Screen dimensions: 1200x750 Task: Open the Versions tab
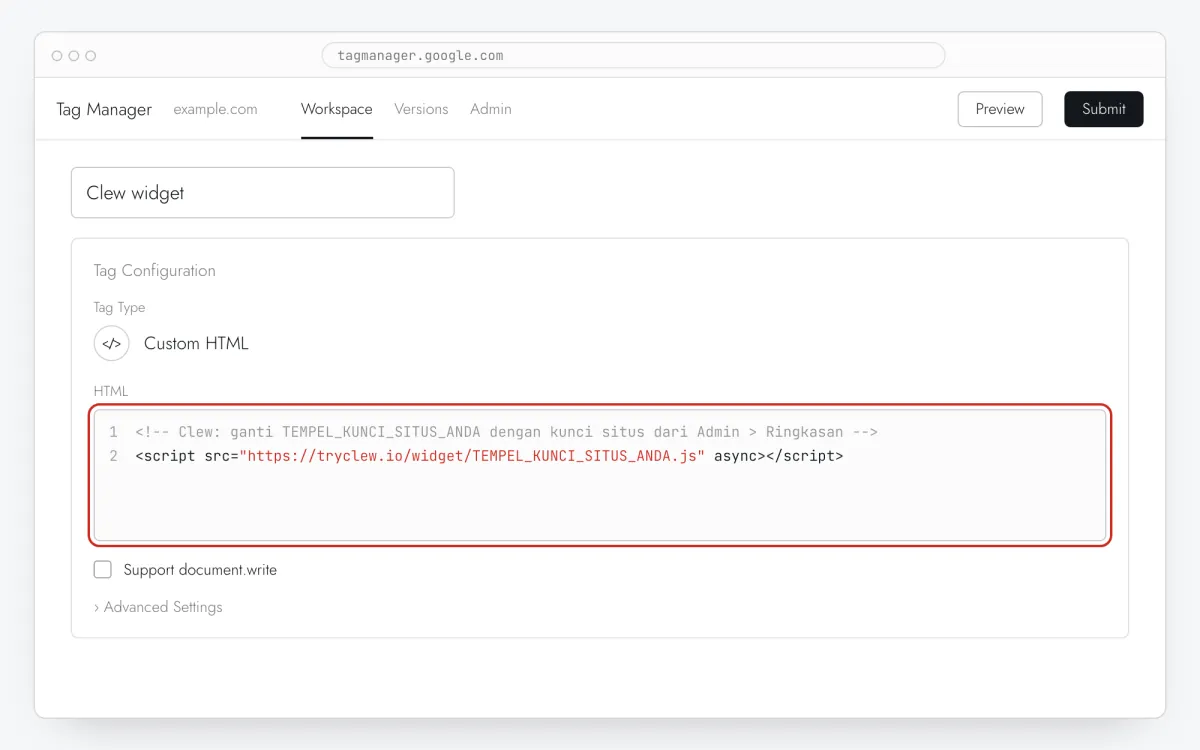(x=421, y=109)
